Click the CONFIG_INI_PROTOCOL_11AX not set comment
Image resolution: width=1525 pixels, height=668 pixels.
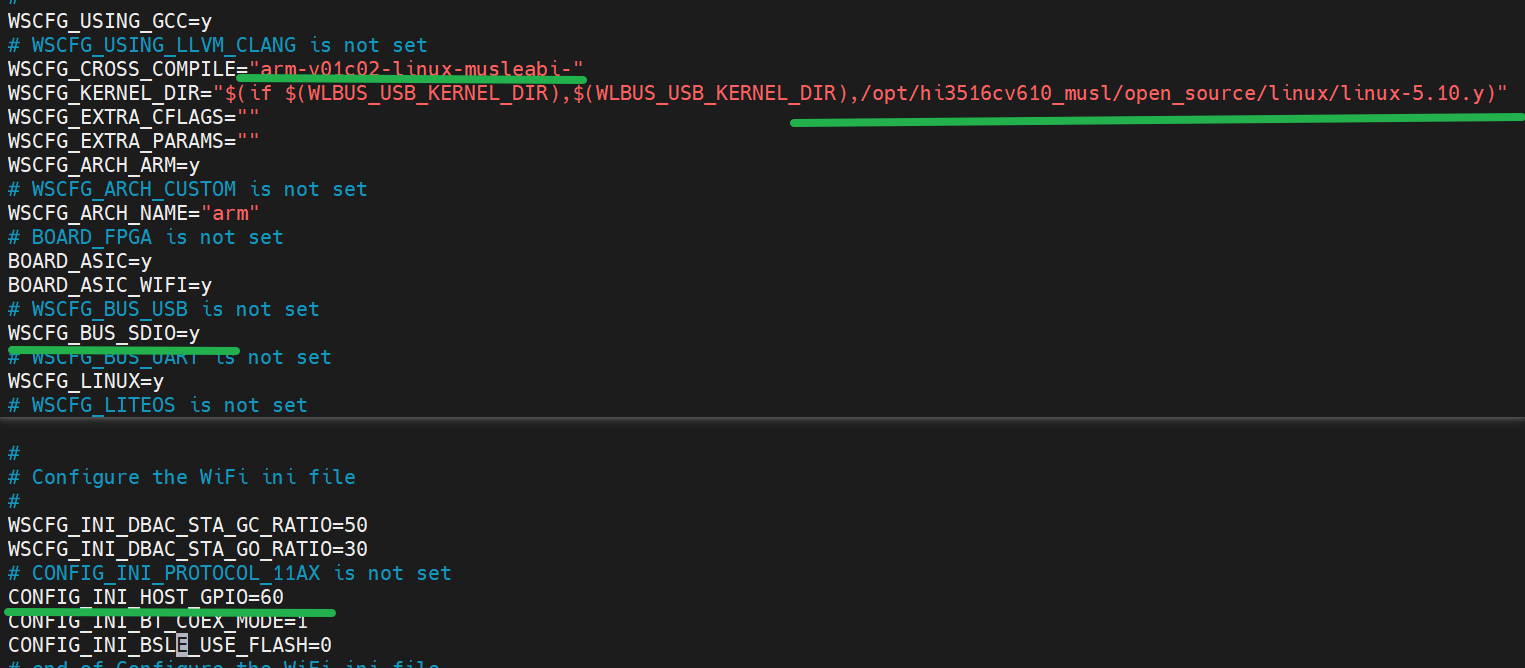pyautogui.click(x=230, y=573)
